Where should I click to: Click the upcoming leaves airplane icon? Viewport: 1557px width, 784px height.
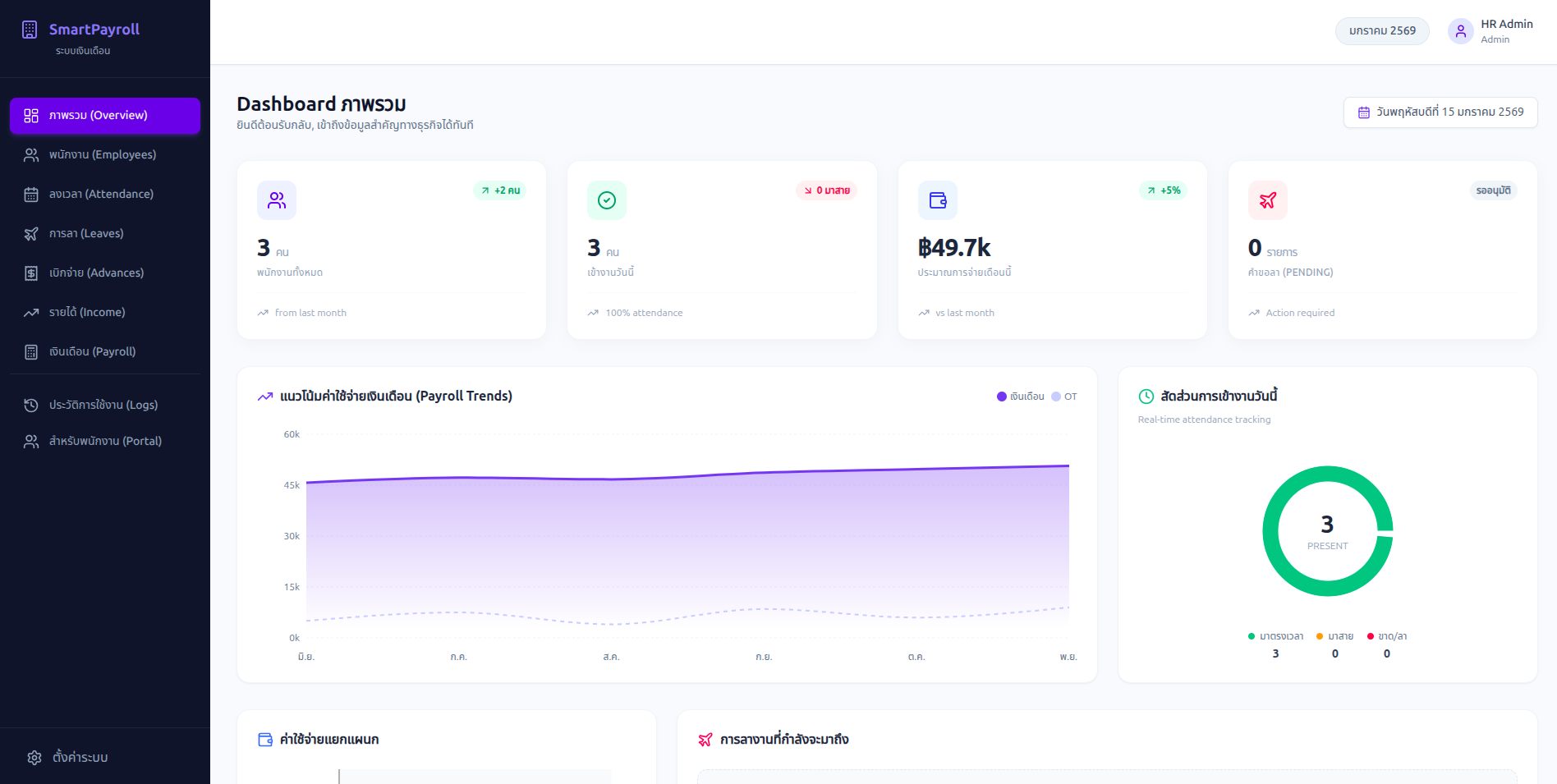pyautogui.click(x=705, y=740)
